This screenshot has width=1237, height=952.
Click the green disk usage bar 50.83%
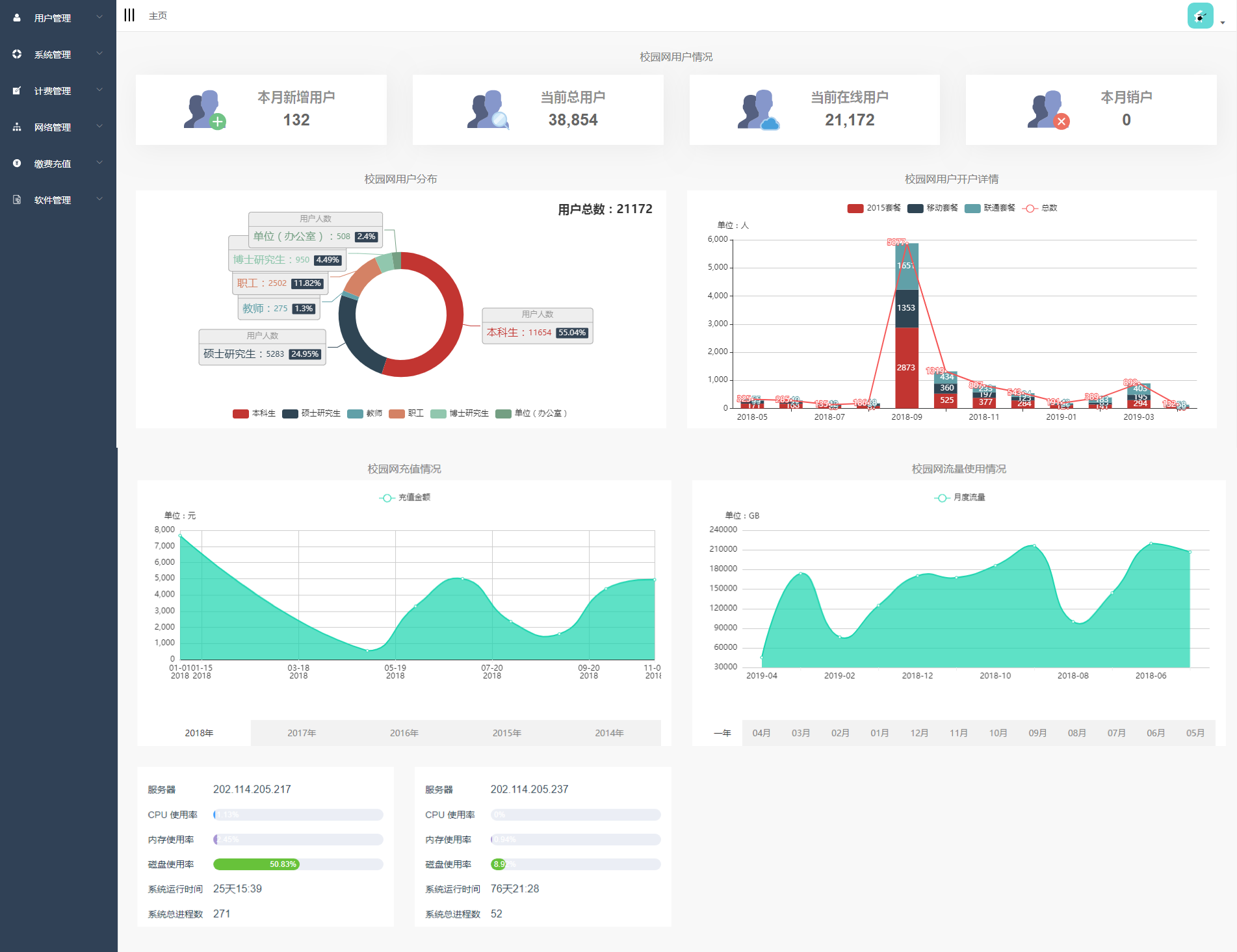(x=255, y=864)
